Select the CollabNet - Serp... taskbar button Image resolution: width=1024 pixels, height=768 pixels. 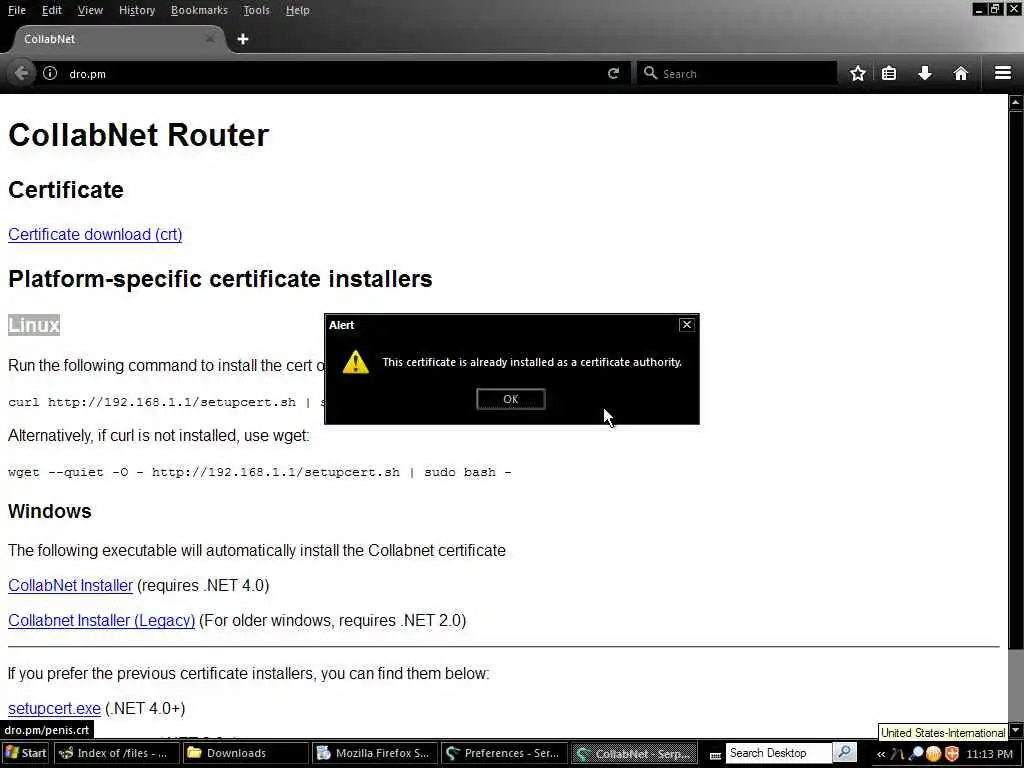point(633,753)
